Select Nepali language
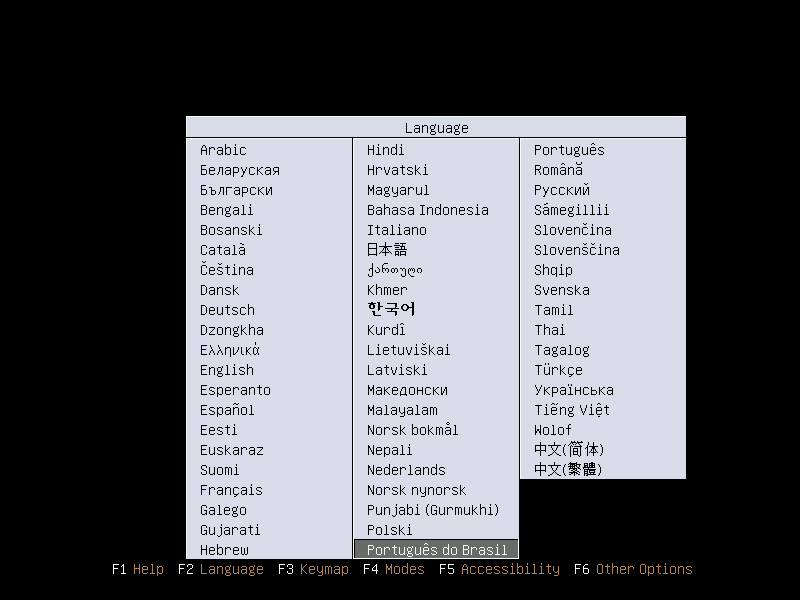 pos(389,450)
